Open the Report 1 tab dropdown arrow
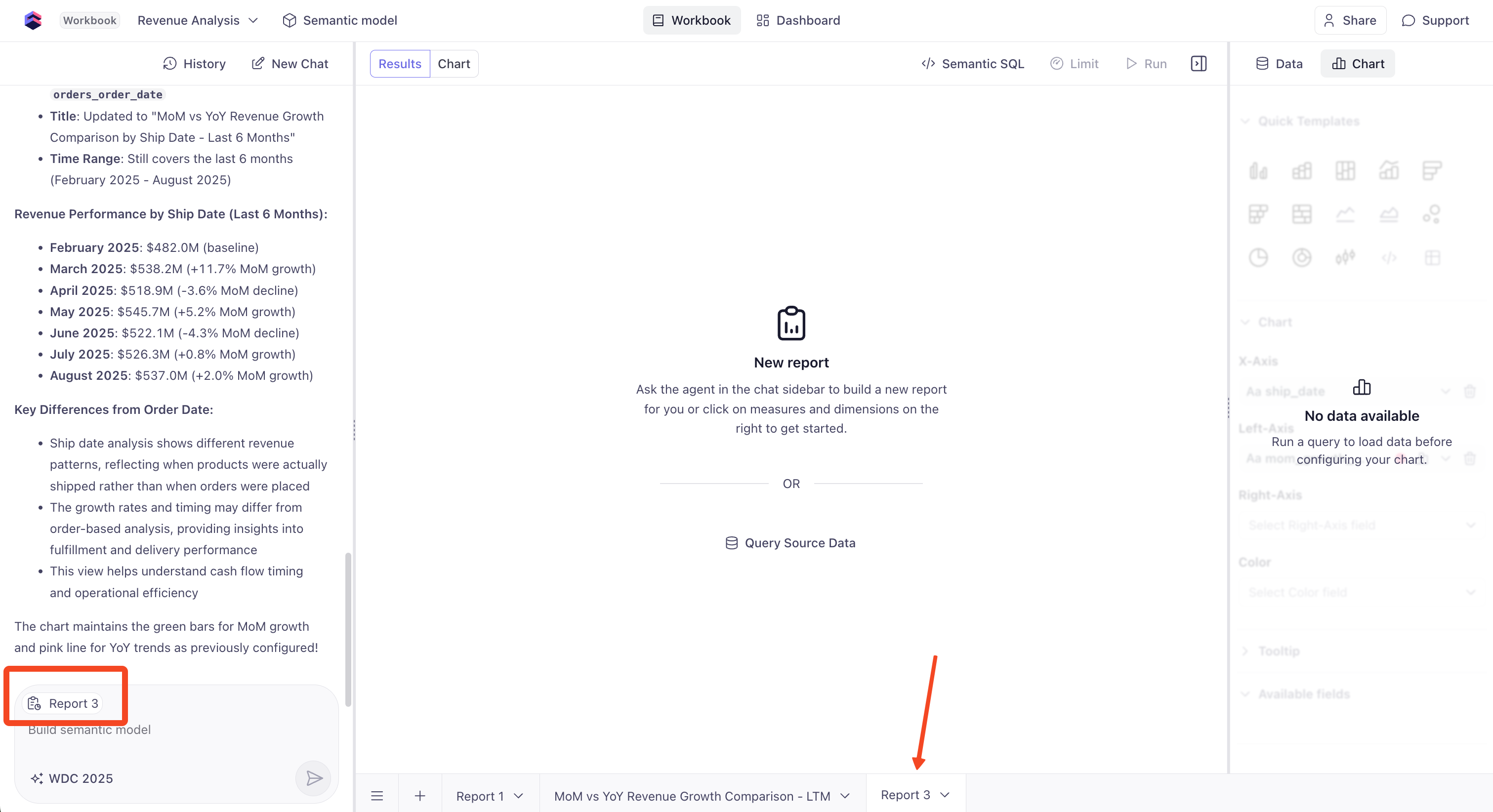 point(519,796)
